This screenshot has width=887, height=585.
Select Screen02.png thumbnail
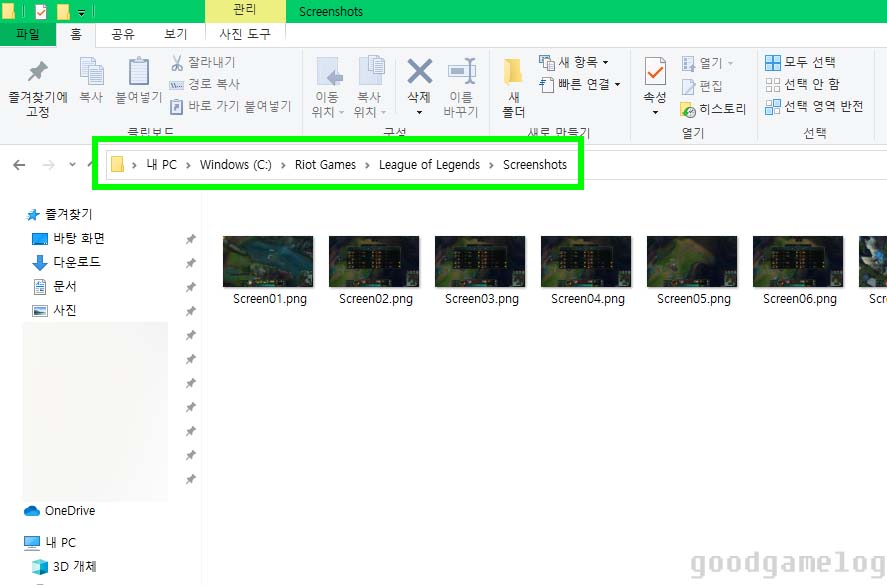pos(374,261)
